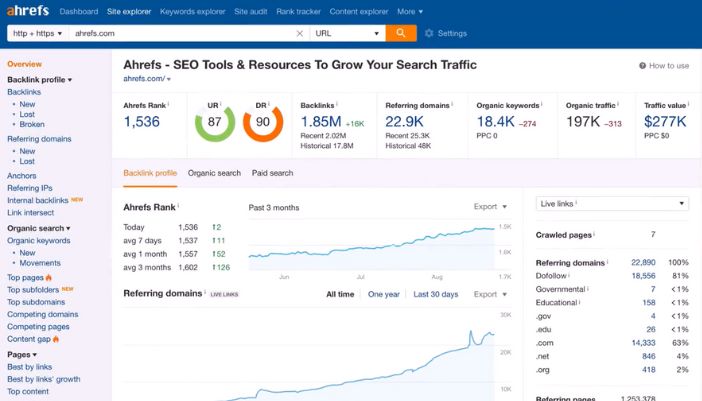The height and width of the screenshot is (401, 702).
Task: Click the Backlinks value 1.85M
Action: click(x=321, y=122)
